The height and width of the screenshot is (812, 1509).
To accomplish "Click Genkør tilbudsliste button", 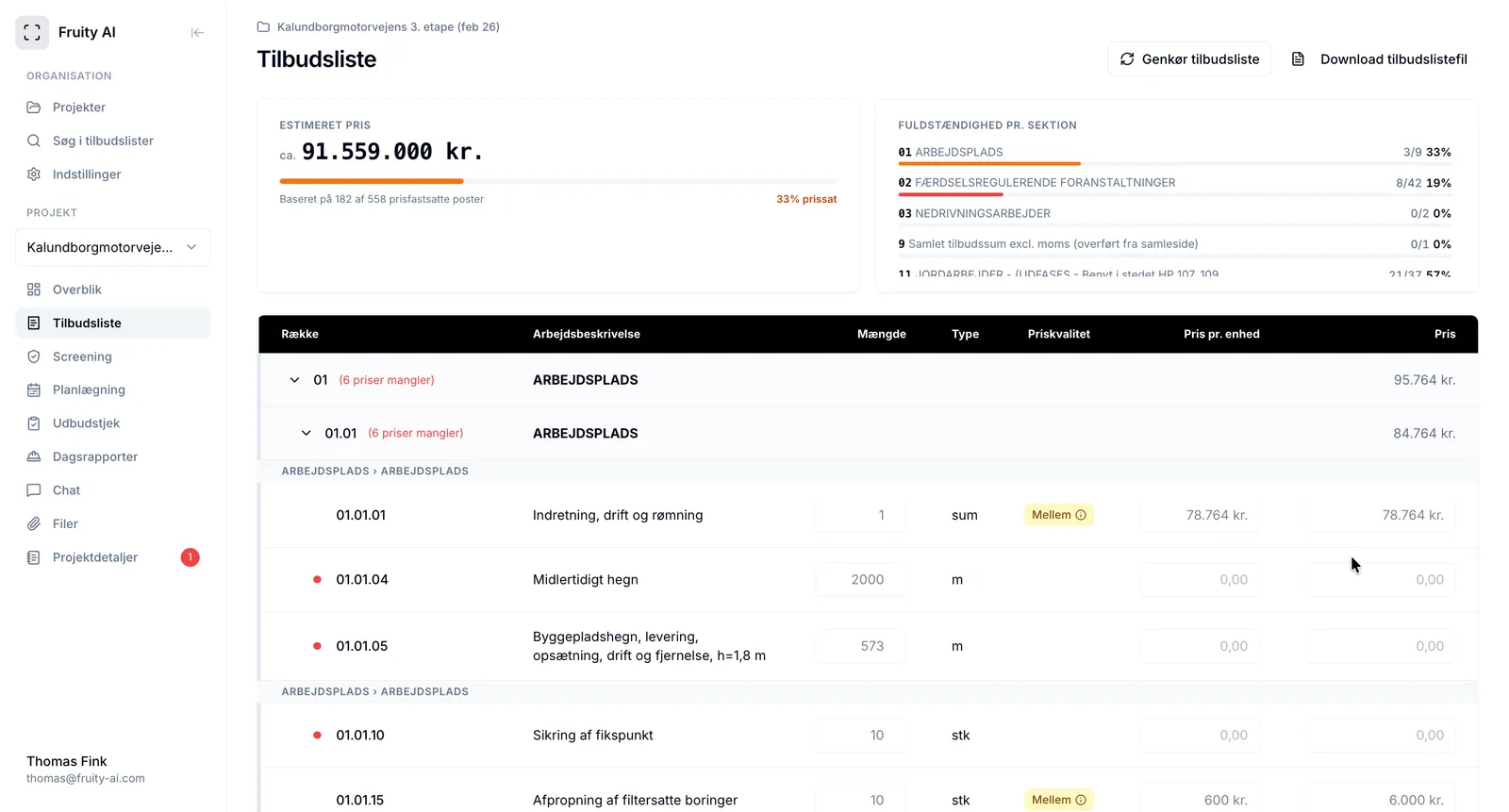I will click(x=1189, y=59).
